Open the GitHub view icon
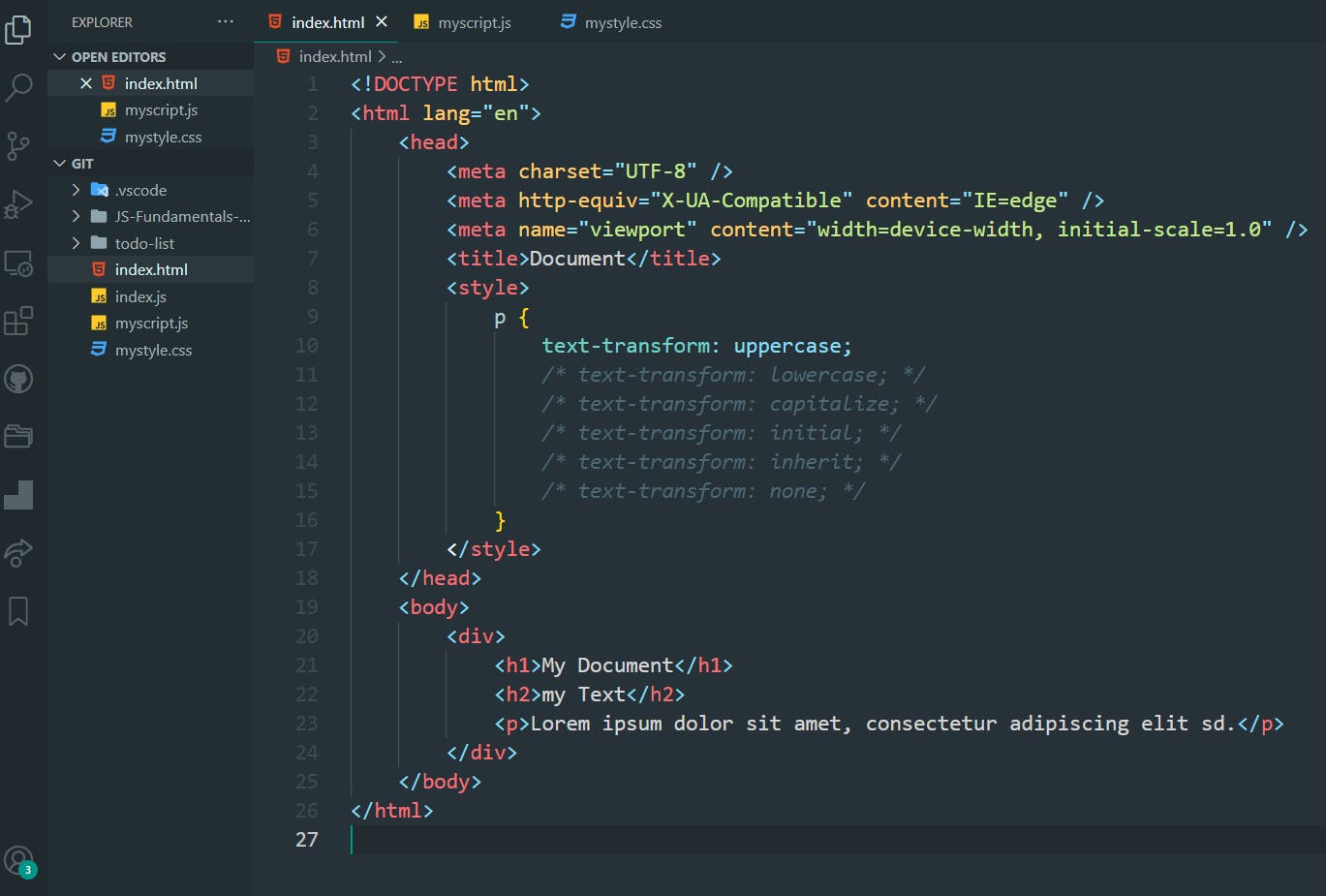The height and width of the screenshot is (896, 1326). point(18,379)
